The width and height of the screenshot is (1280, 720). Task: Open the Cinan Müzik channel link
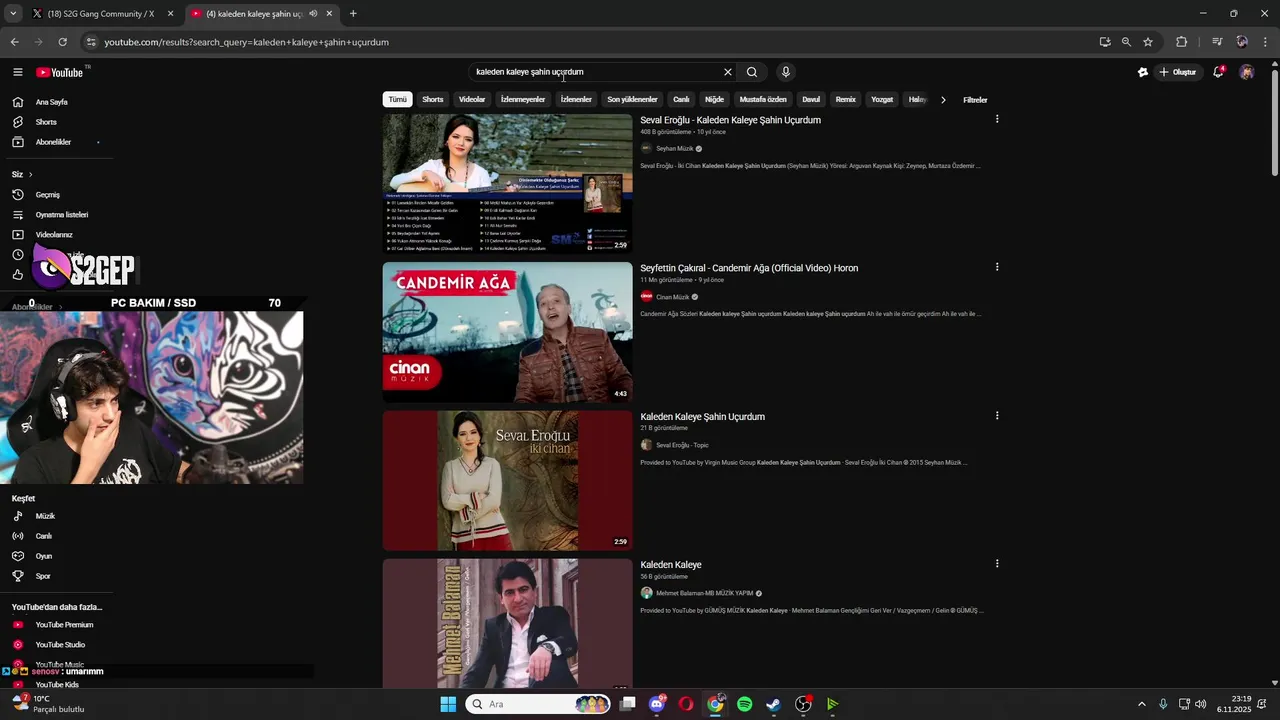point(672,297)
